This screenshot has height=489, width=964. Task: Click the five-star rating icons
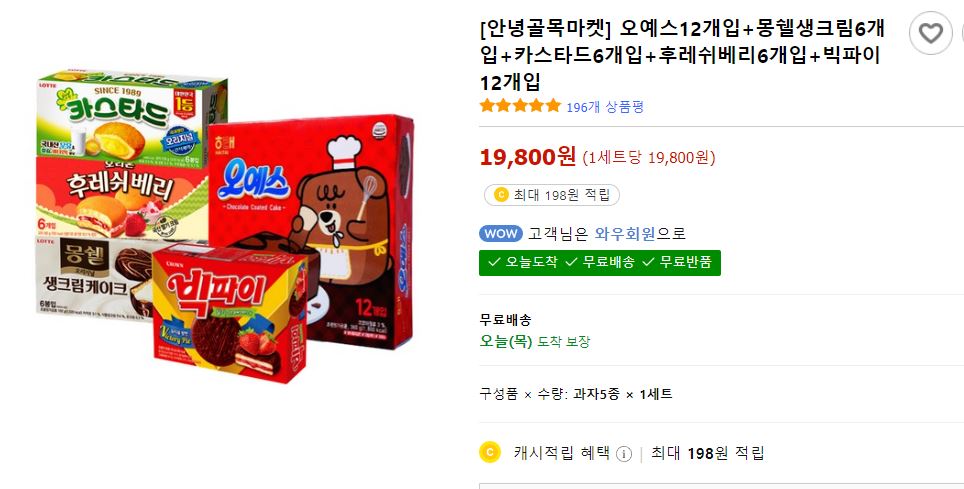pos(520,106)
